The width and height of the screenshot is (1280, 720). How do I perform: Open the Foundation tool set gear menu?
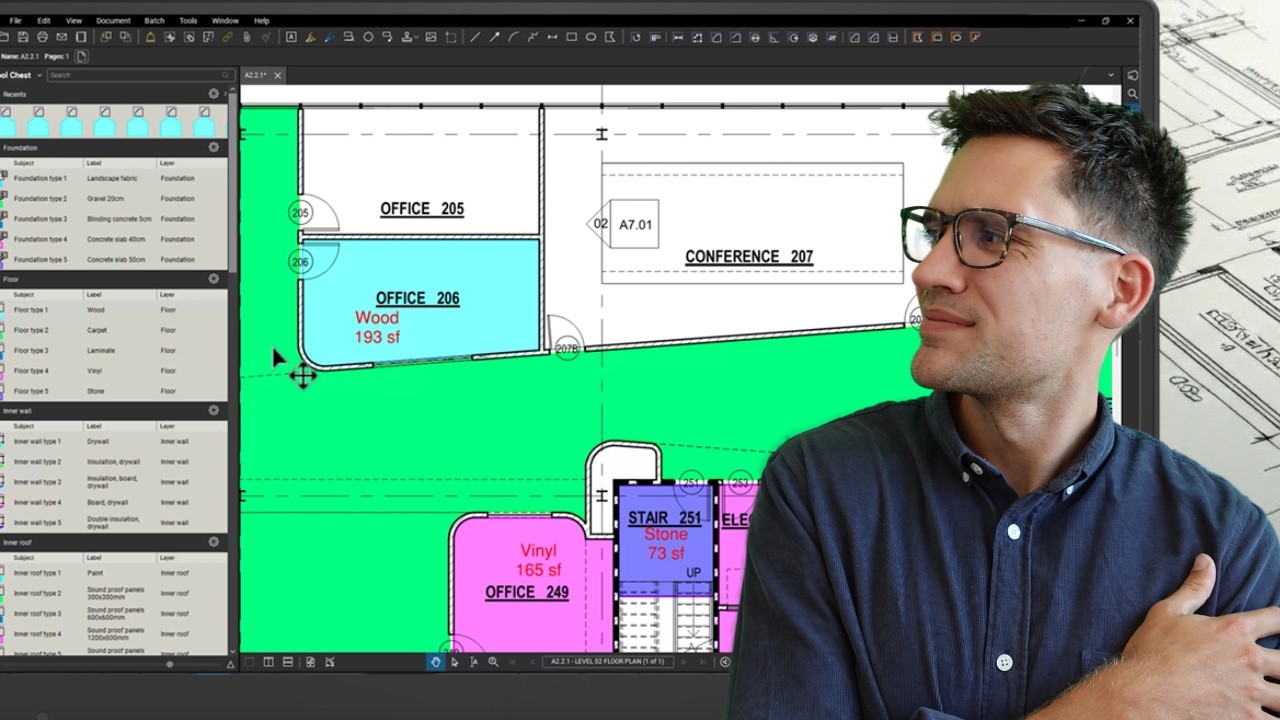pos(213,147)
